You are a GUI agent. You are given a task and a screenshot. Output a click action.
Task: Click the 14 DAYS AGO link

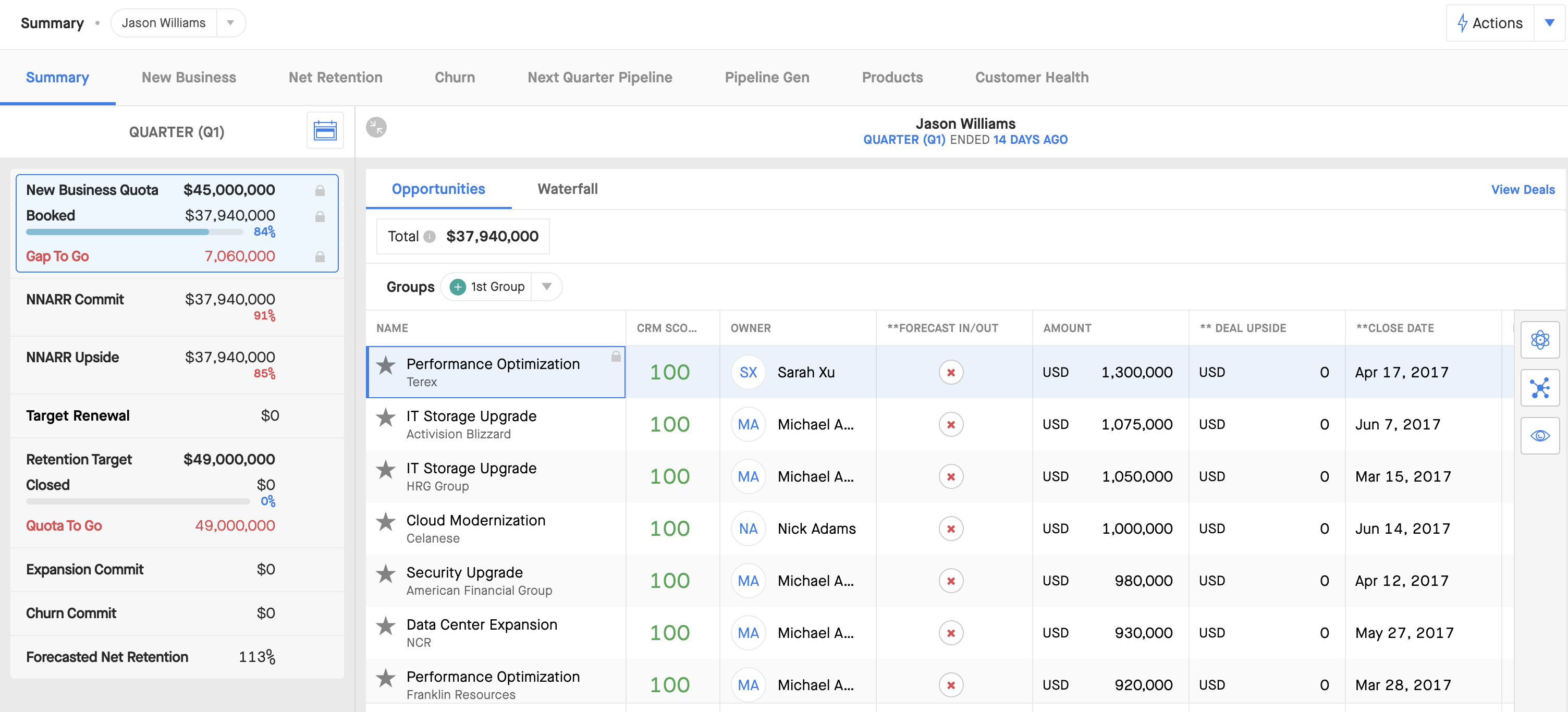(1030, 140)
